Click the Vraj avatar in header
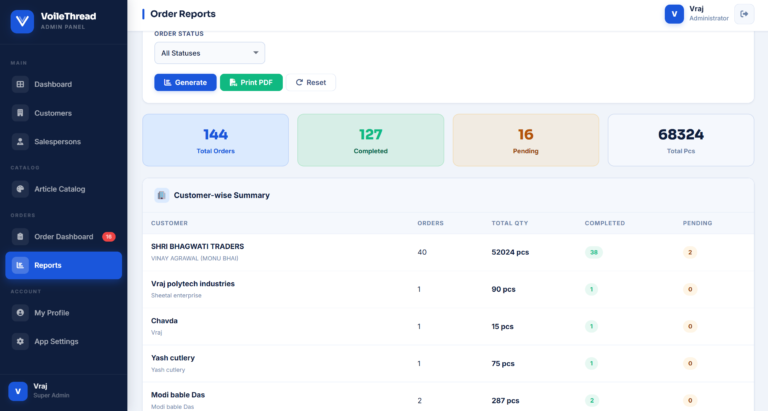Viewport: 768px width, 411px height. tap(675, 14)
